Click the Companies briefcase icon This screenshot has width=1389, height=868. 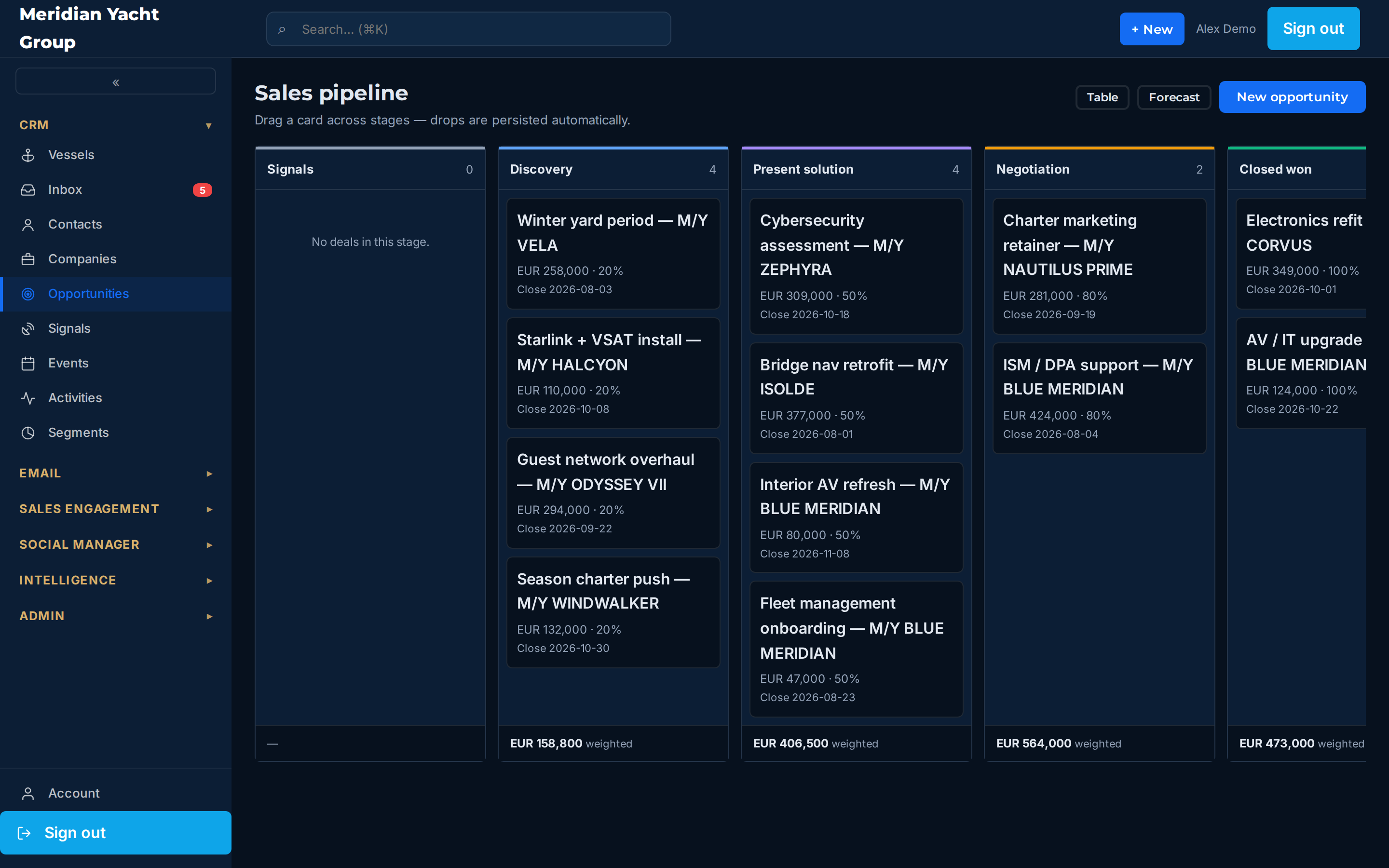[28, 259]
